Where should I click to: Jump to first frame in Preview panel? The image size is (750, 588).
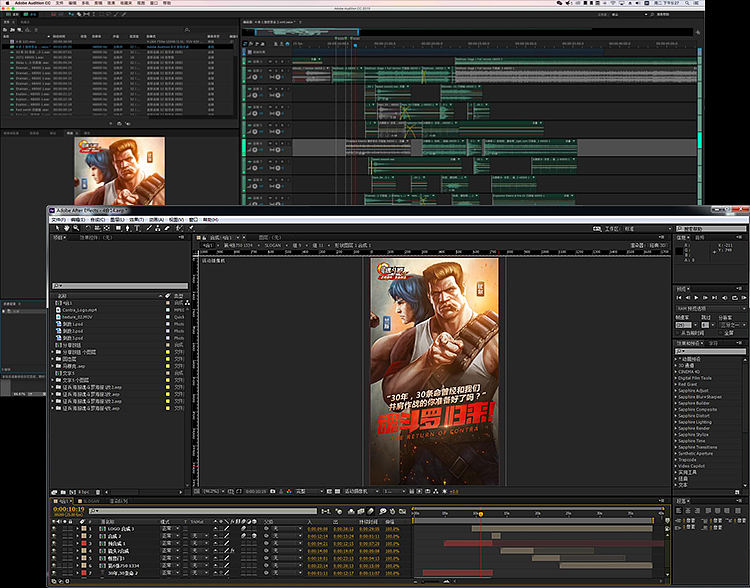click(x=679, y=298)
